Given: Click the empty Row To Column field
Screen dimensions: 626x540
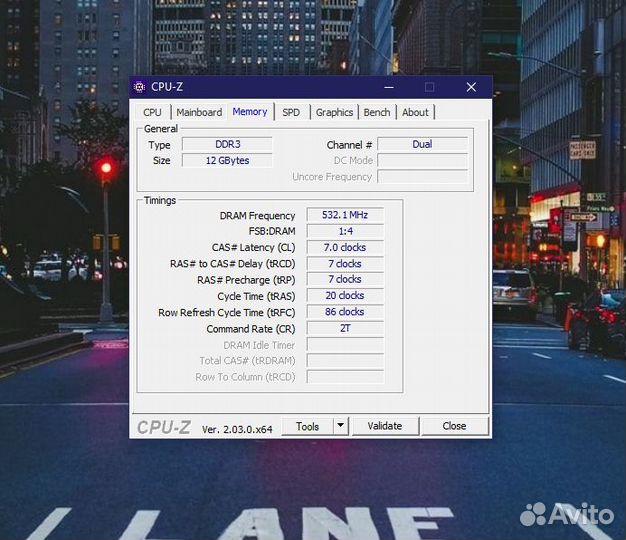Looking at the screenshot, I should tap(345, 377).
